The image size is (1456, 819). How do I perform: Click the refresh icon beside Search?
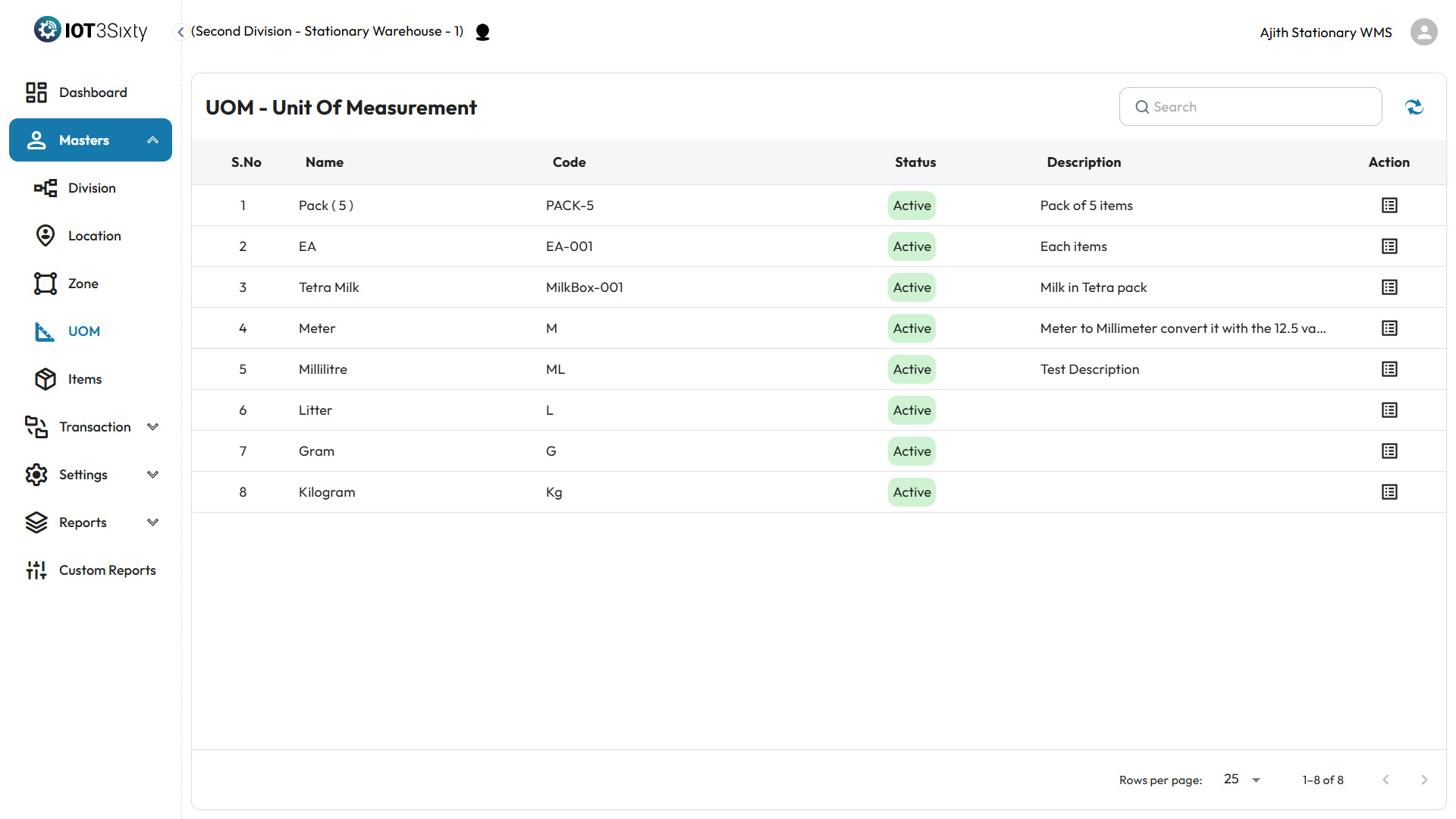point(1414,107)
